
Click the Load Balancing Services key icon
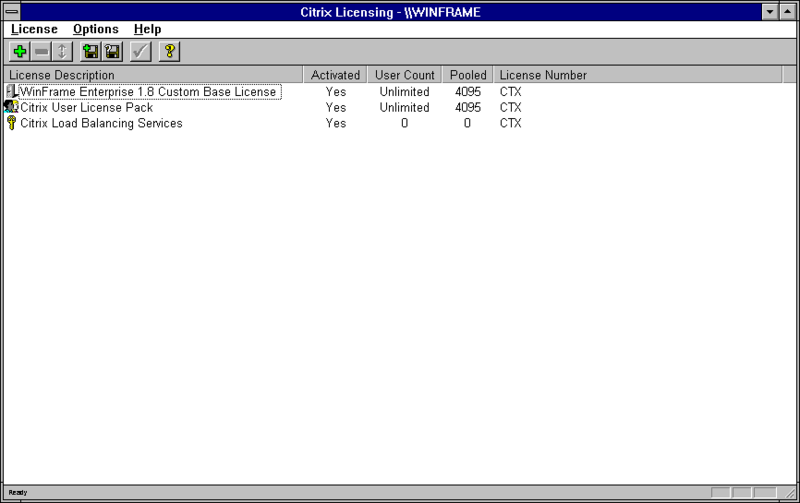click(11, 123)
